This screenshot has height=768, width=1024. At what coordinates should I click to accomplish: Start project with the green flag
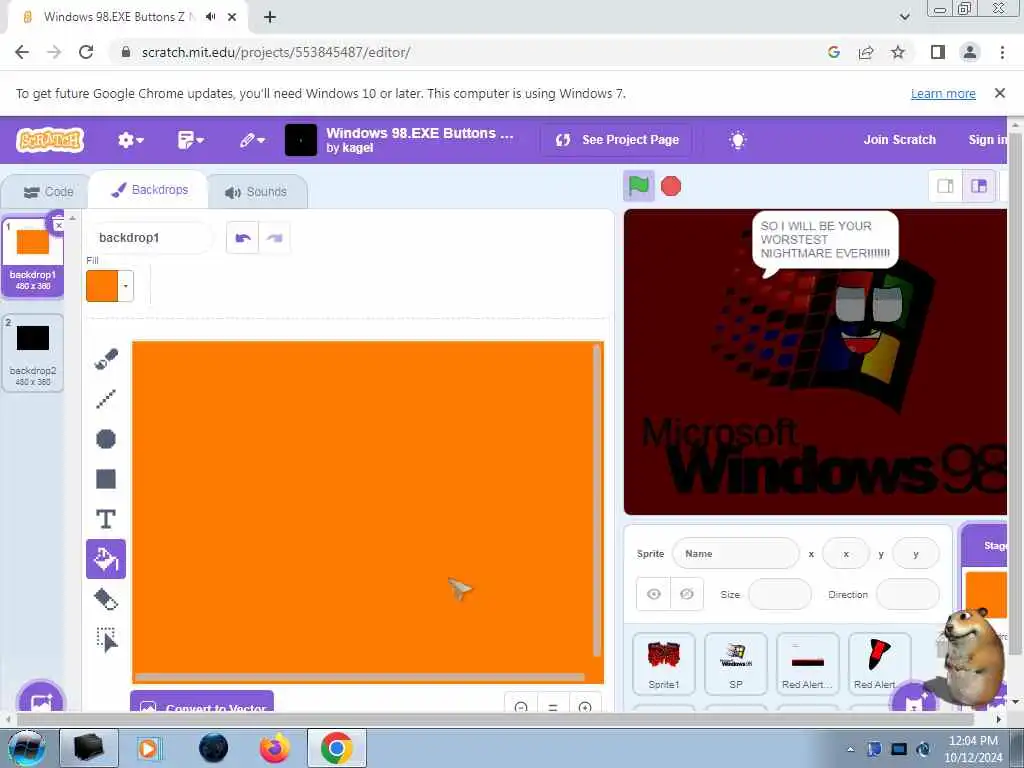tap(638, 186)
